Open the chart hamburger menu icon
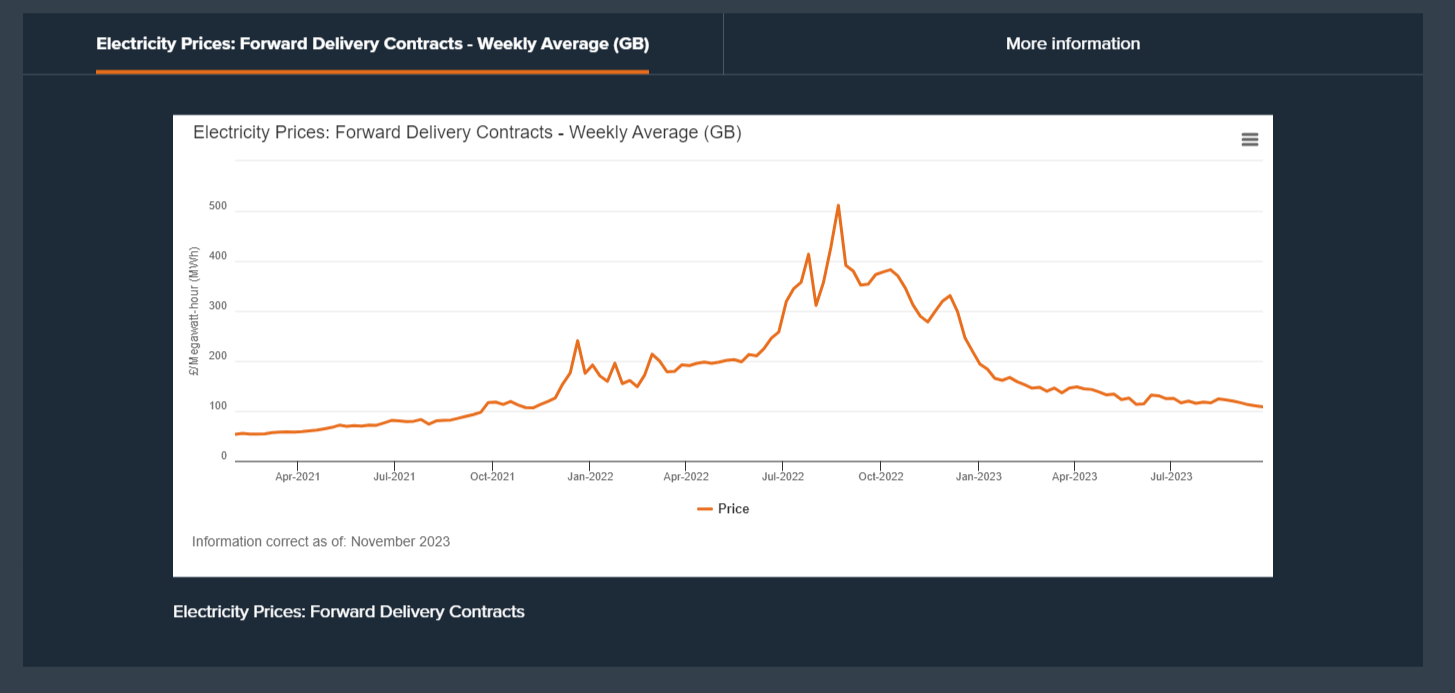The height and width of the screenshot is (693, 1455). 1249,140
